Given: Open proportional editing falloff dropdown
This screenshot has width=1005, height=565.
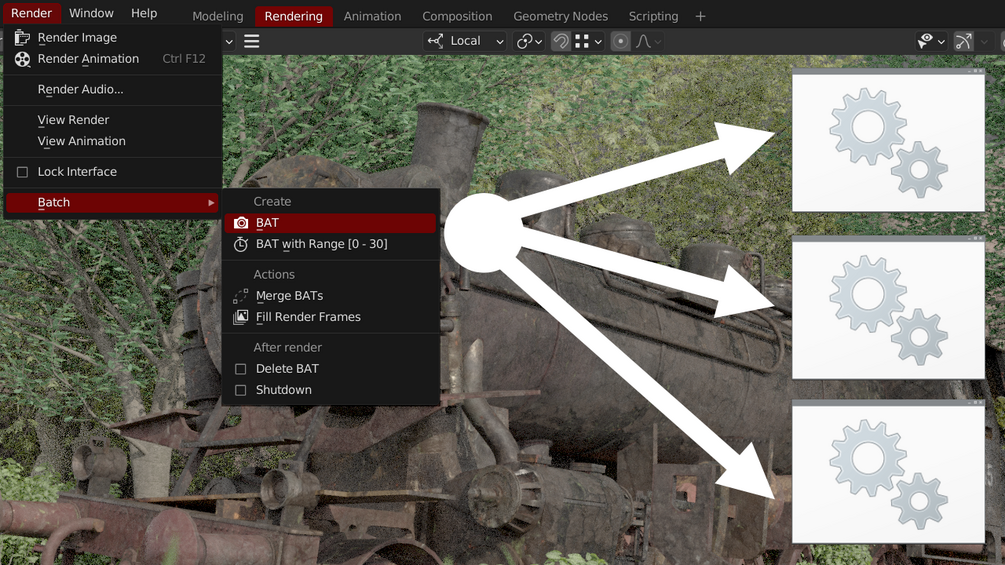Looking at the screenshot, I should (648, 41).
